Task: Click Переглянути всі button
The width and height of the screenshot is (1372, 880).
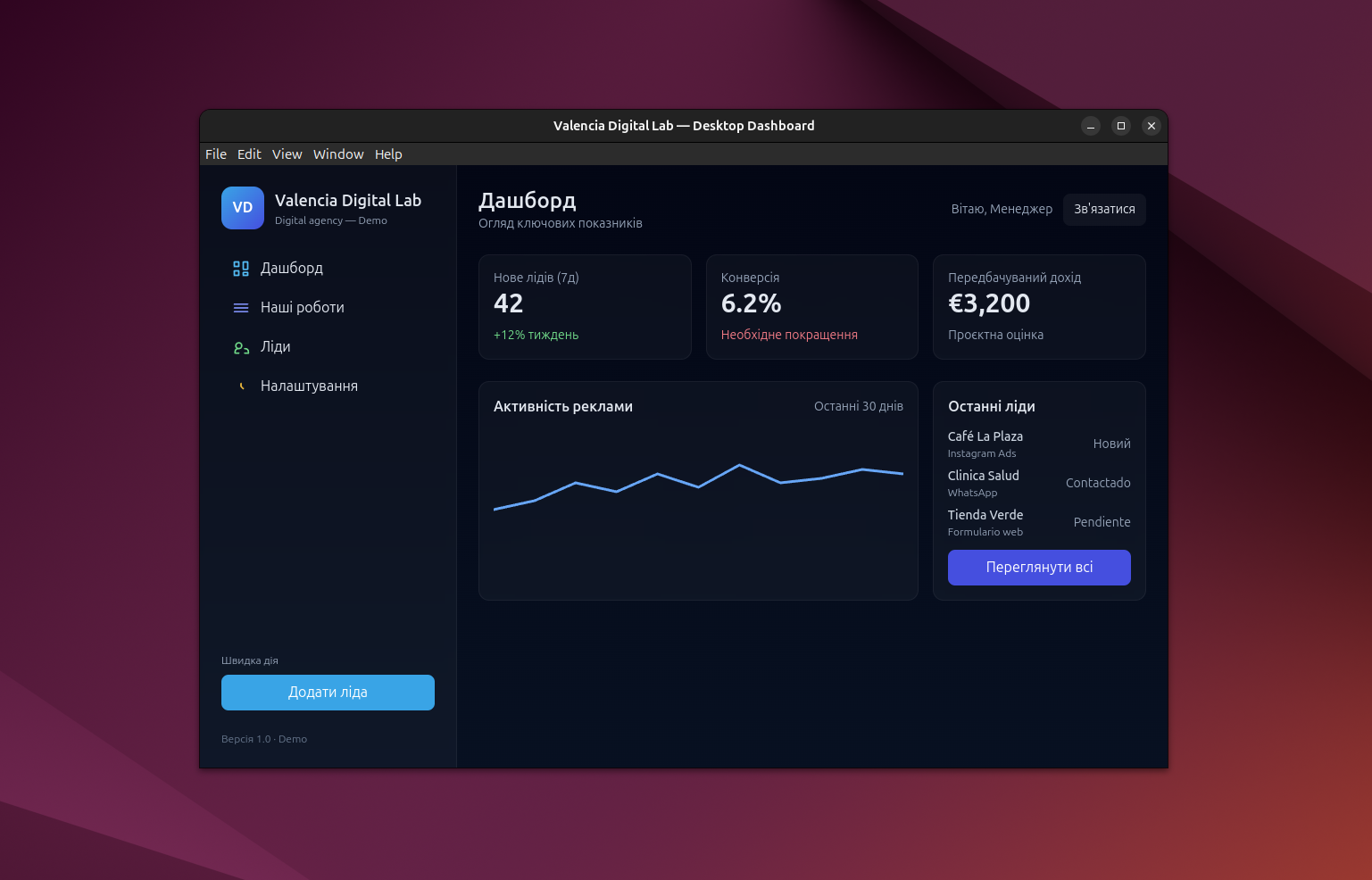Action: click(x=1039, y=568)
